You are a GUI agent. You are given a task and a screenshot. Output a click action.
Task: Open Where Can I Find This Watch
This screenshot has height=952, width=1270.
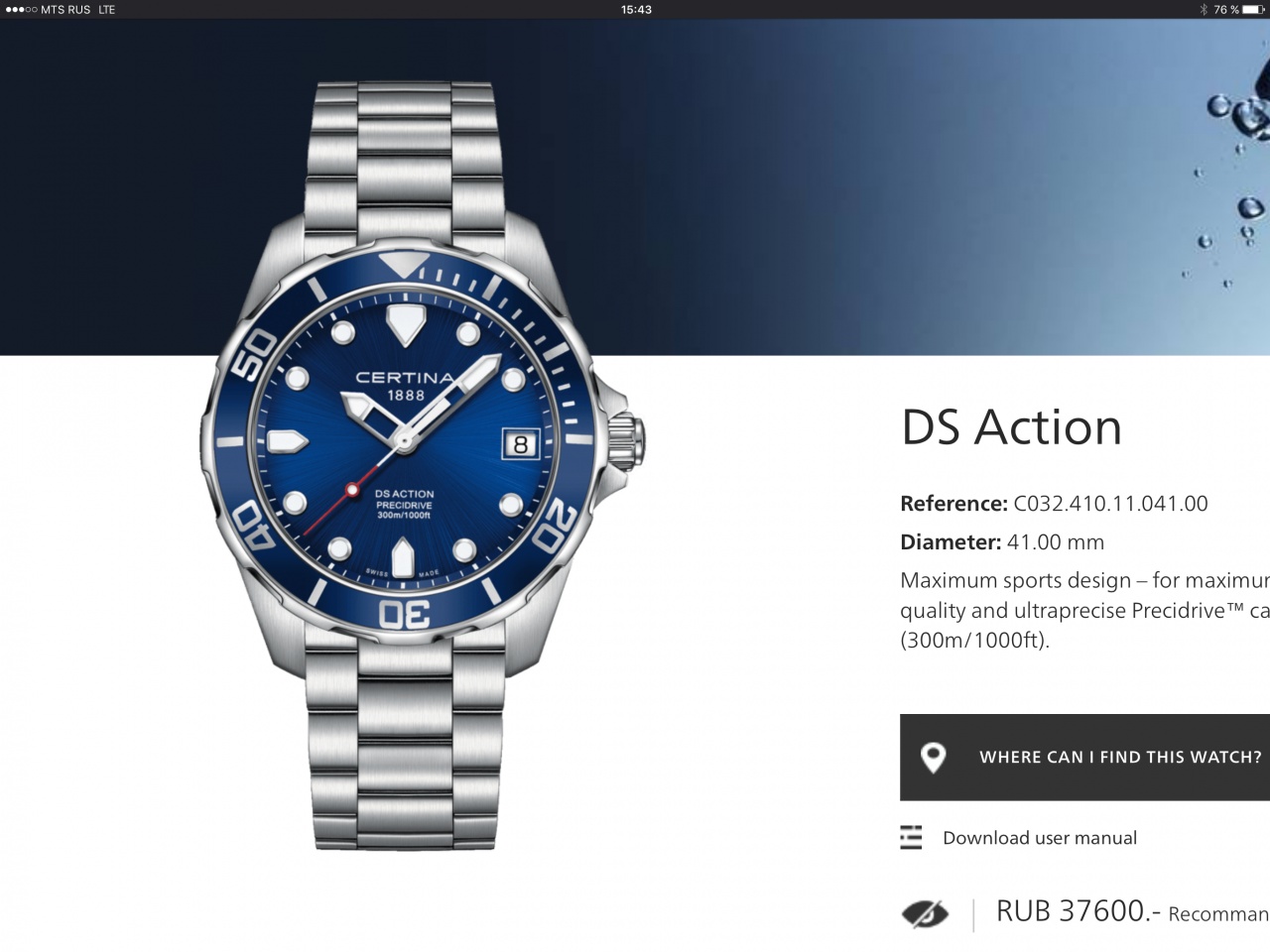tap(1084, 758)
